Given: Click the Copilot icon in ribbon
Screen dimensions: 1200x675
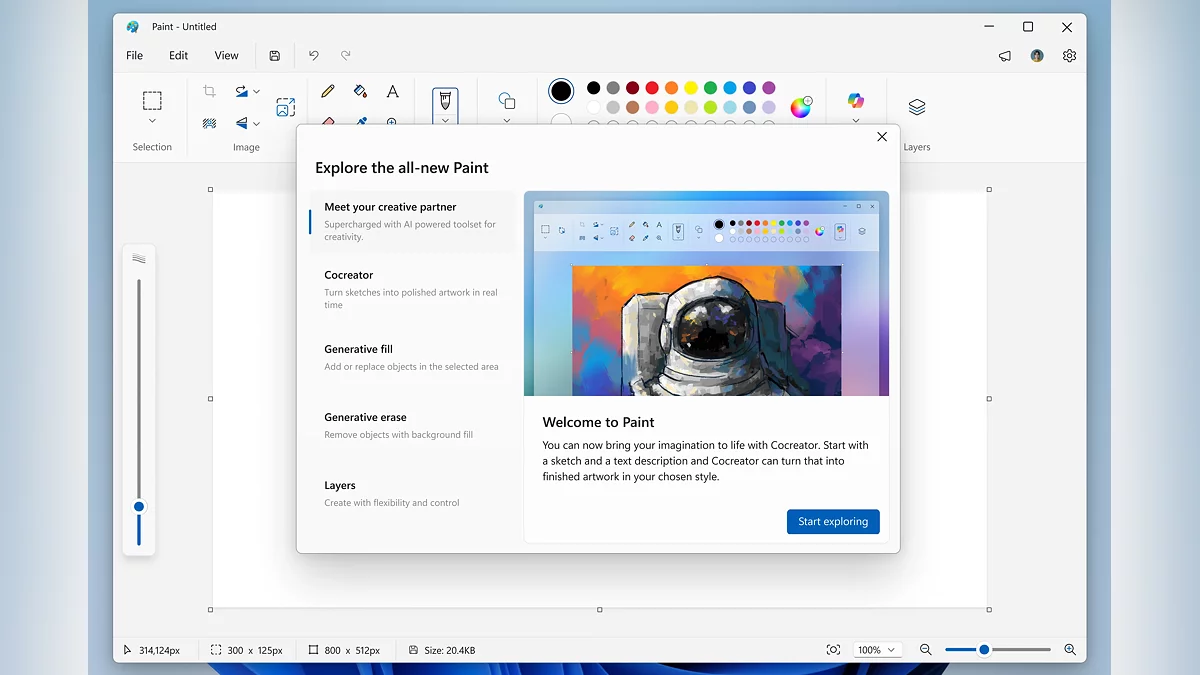Looking at the screenshot, I should [855, 100].
